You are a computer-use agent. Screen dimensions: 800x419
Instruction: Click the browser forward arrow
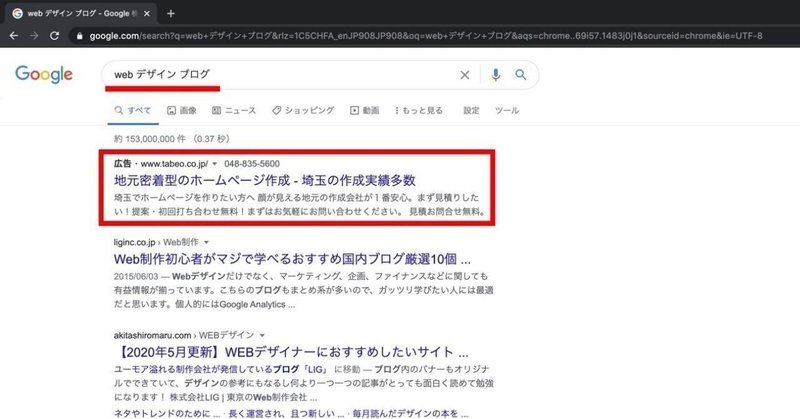click(34, 36)
